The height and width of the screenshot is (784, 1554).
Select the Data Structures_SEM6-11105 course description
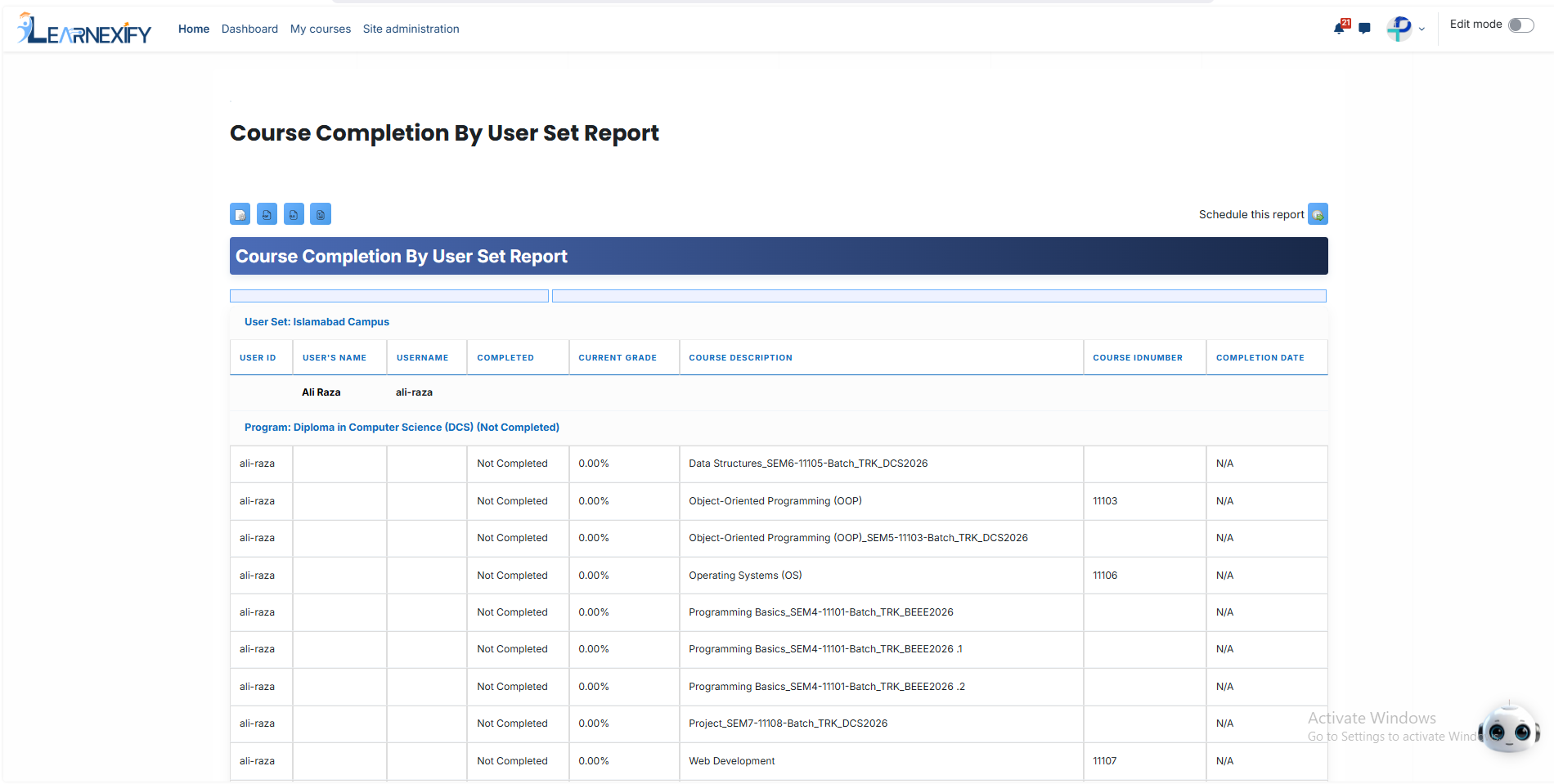point(808,464)
